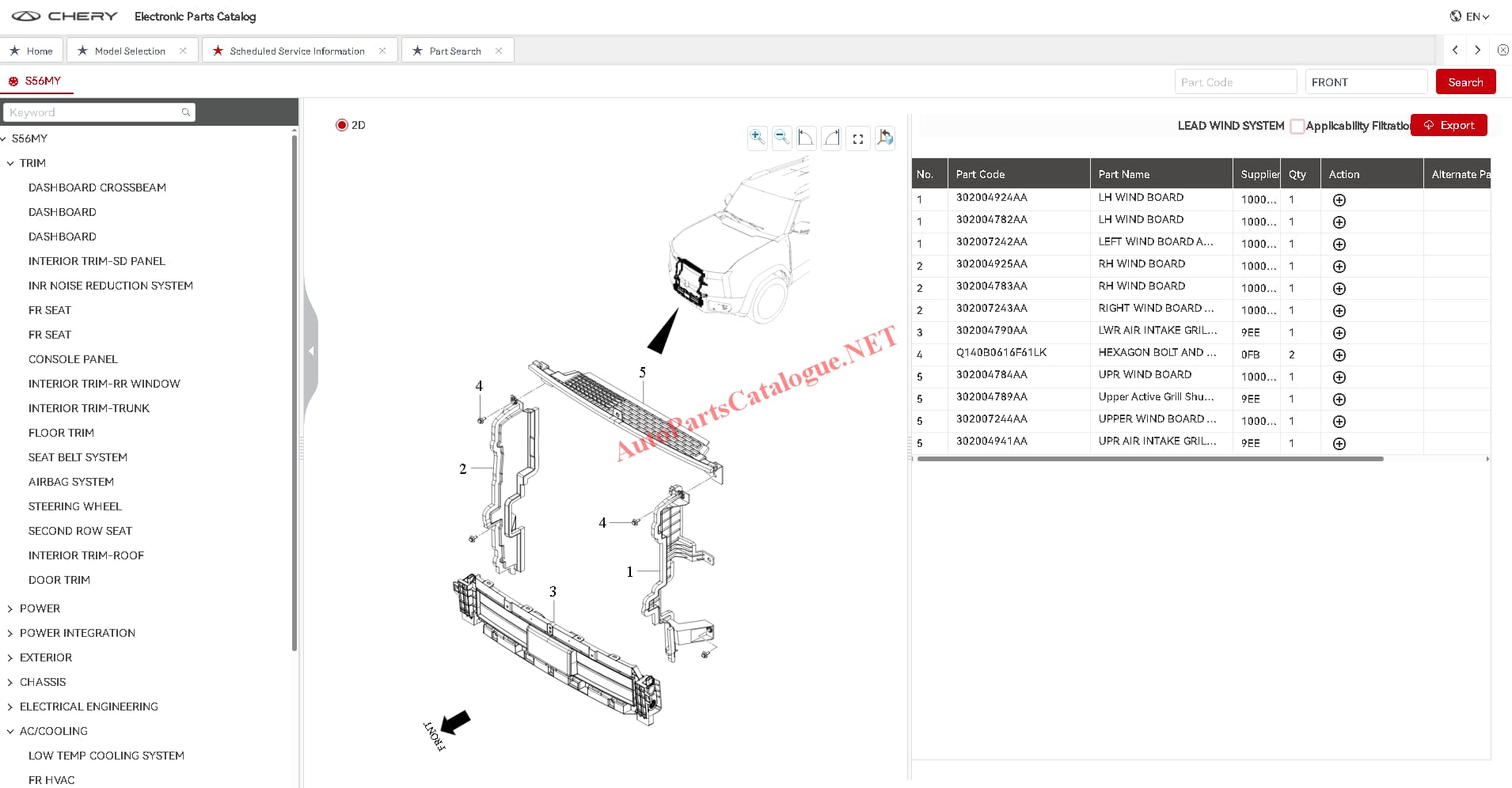Close all tabs with the circled X icon
1512x788 pixels.
click(1503, 50)
